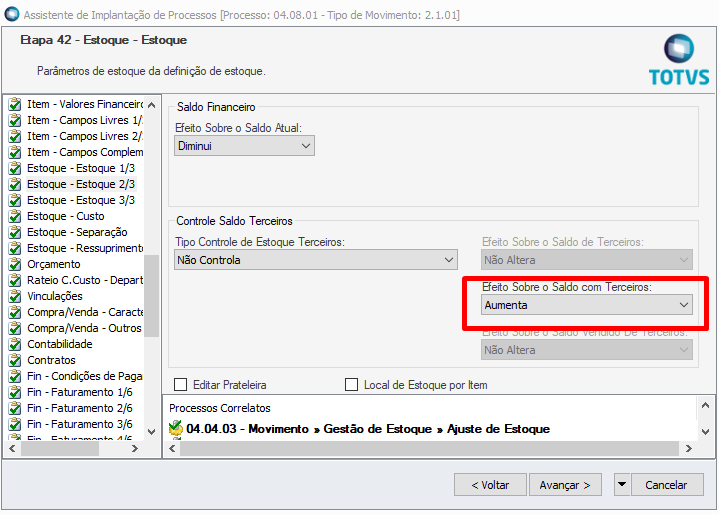Go to Orçamento step
The width and height of the screenshot is (719, 515).
54,264
